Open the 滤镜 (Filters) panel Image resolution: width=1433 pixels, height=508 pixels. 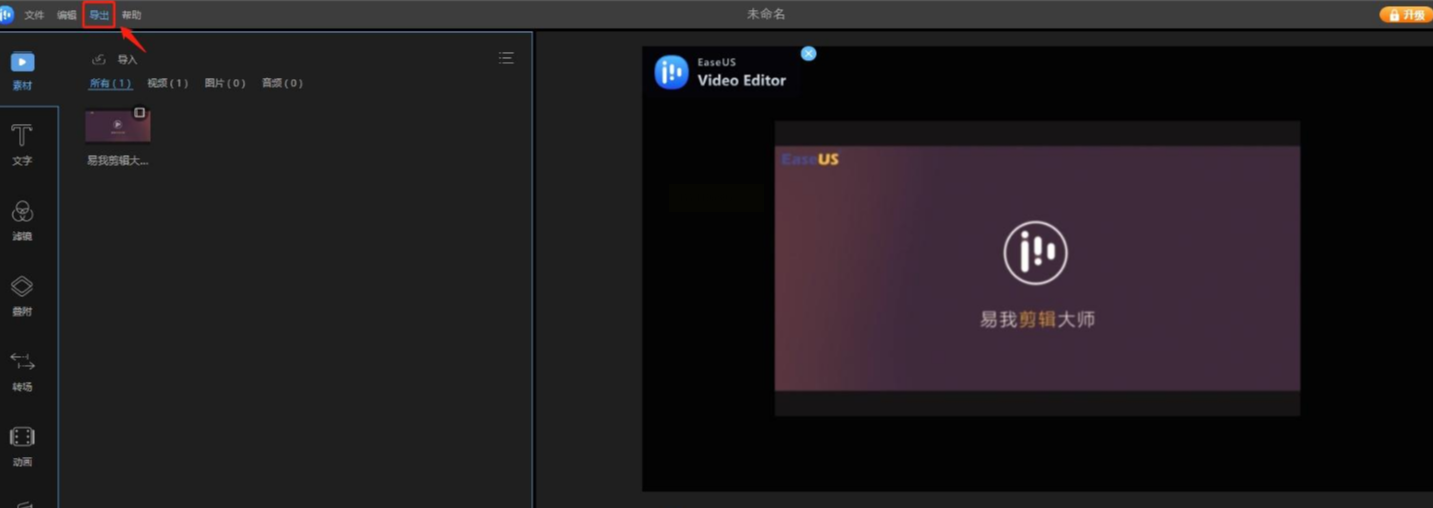coord(22,220)
